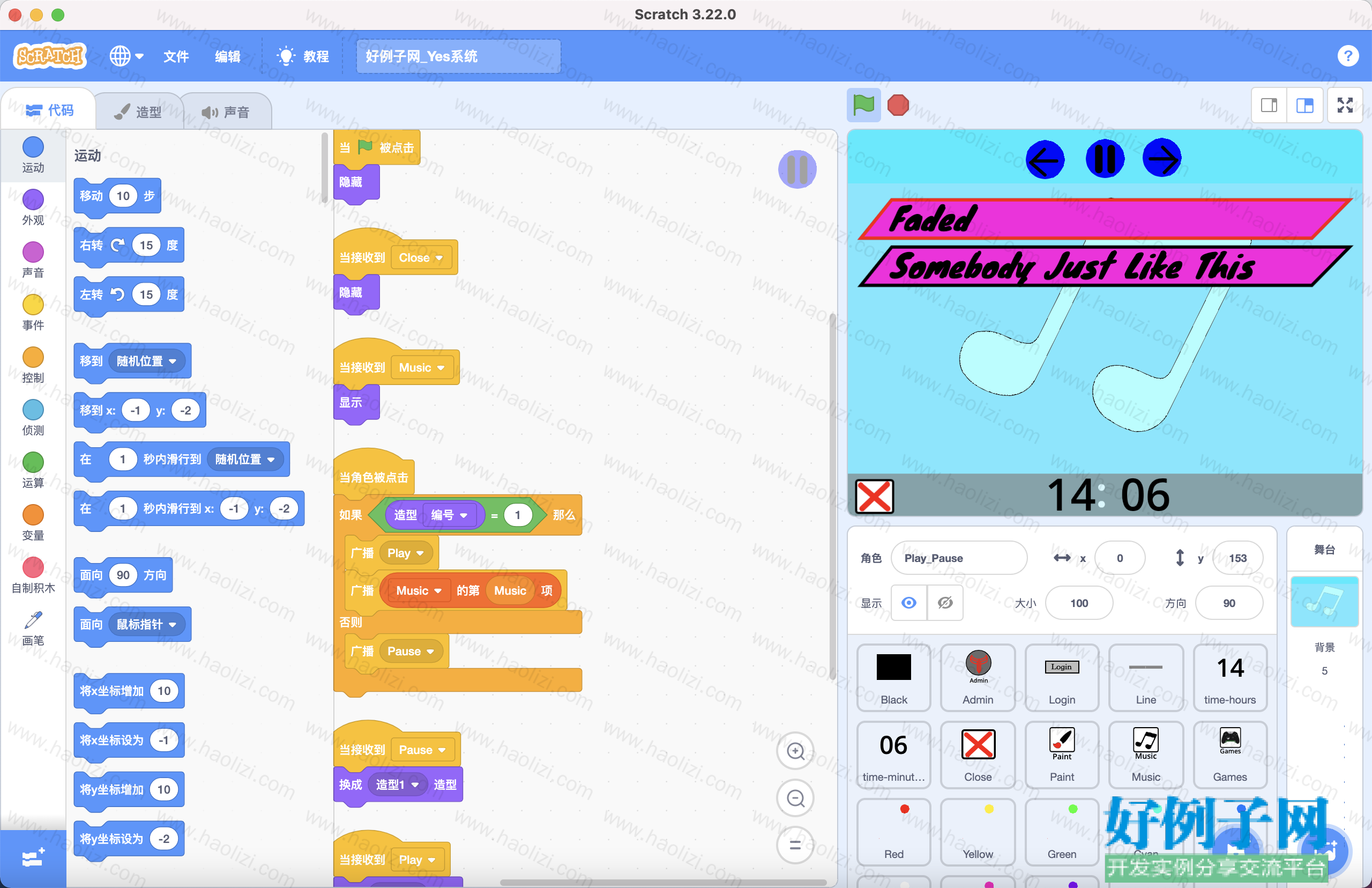Click the sprite direction field 90

(x=1228, y=603)
